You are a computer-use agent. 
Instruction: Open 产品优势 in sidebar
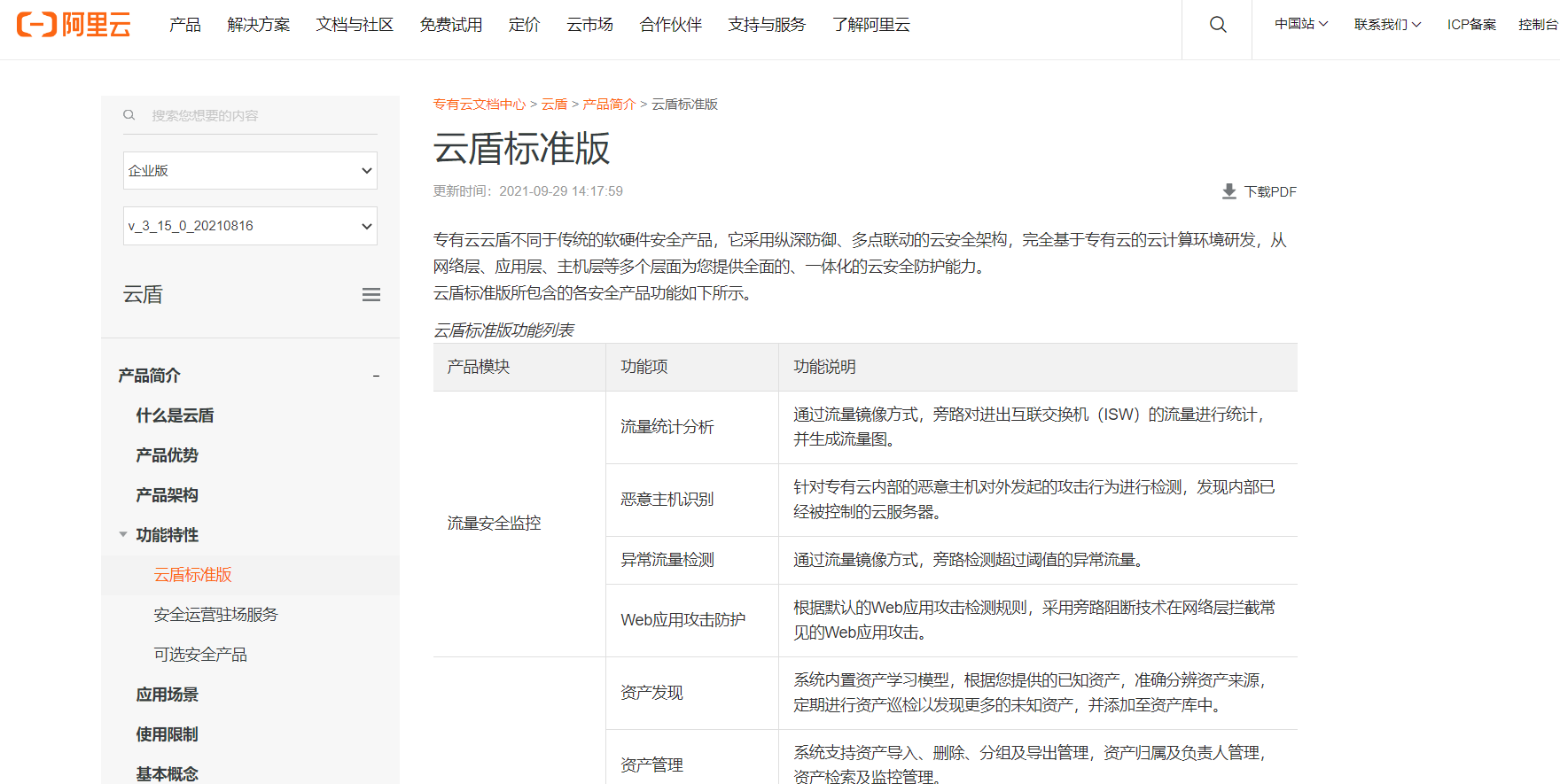click(x=167, y=455)
